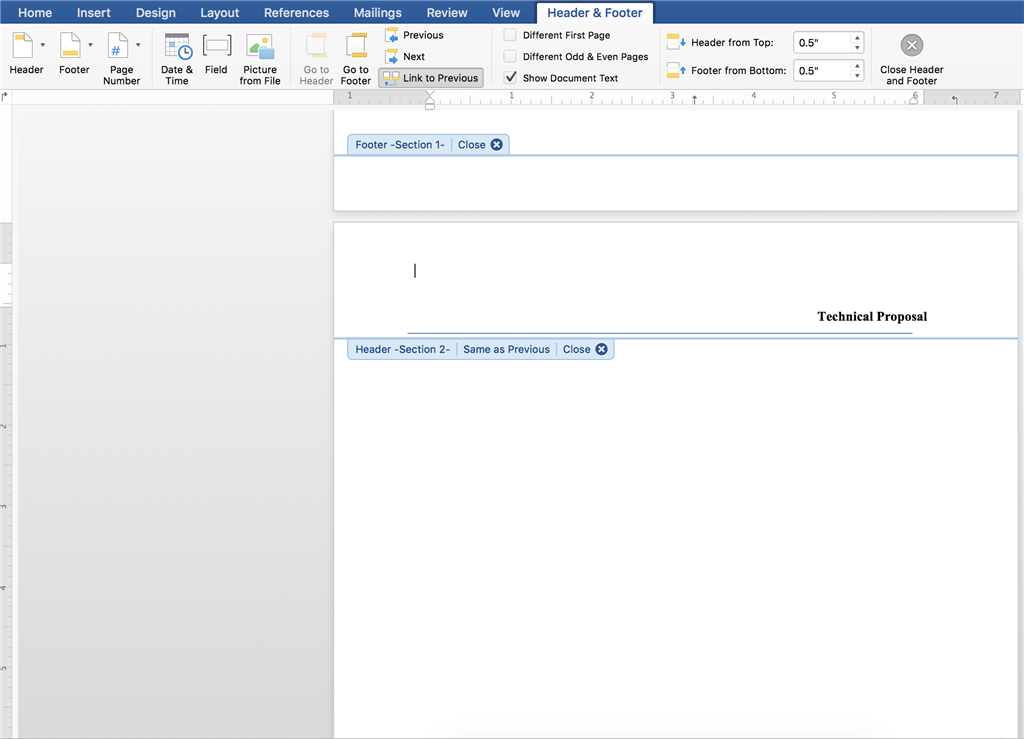
Task: Click the center tab stop on ruler
Action: 694,99
